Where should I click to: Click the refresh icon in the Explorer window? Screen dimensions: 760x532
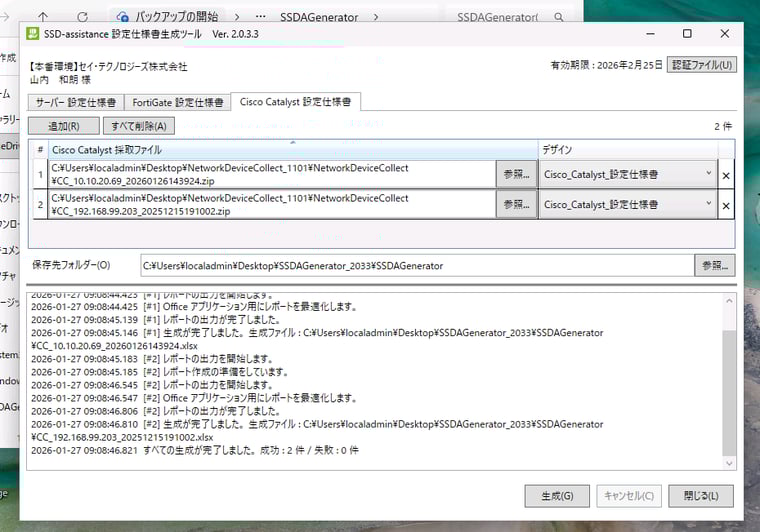pos(82,17)
